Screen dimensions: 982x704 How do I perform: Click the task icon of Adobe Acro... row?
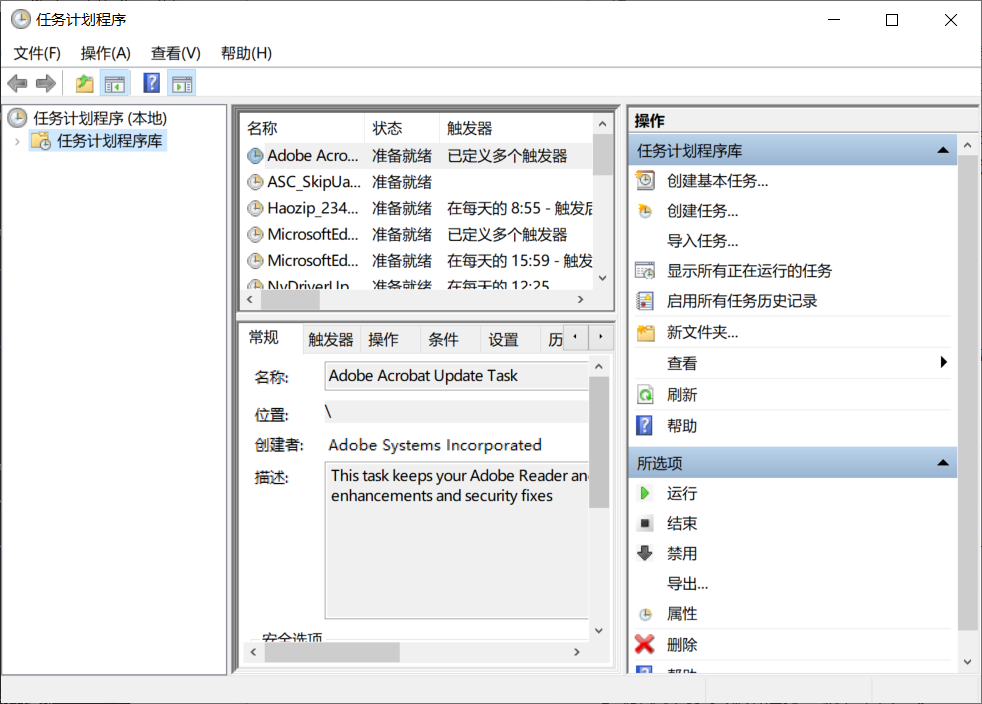pyautogui.click(x=255, y=155)
